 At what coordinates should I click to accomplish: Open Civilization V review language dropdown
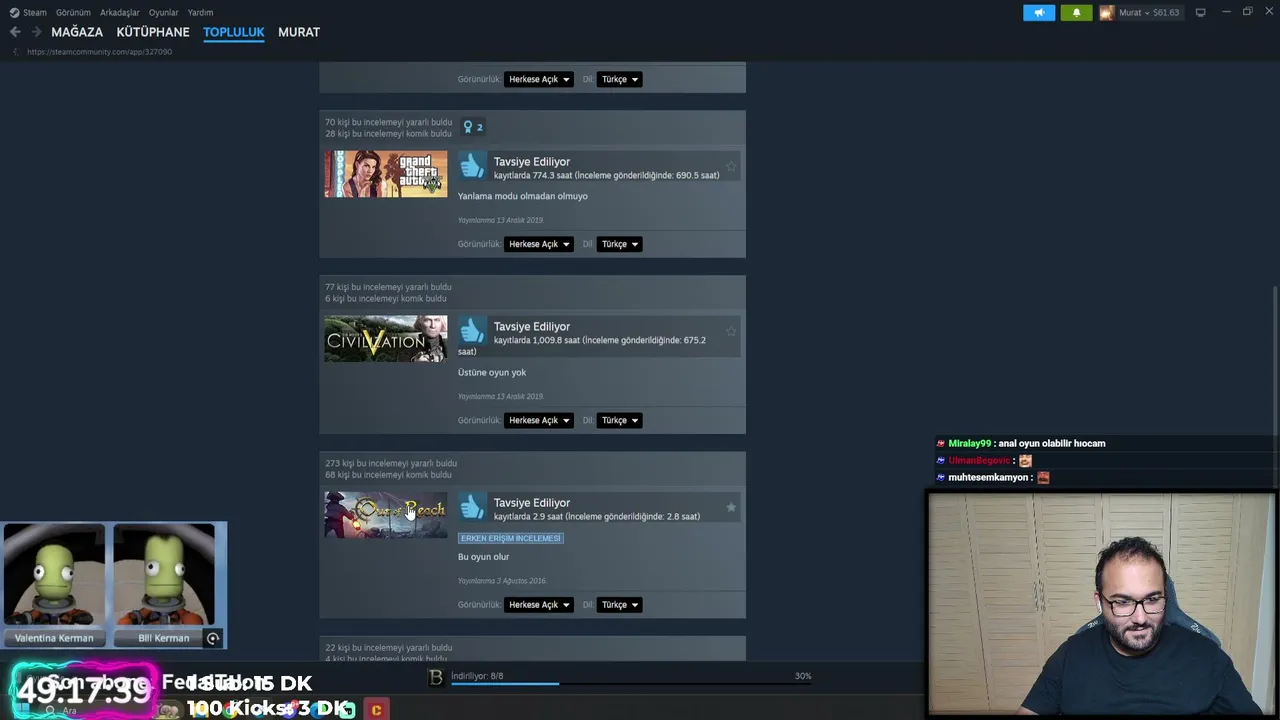coord(619,420)
